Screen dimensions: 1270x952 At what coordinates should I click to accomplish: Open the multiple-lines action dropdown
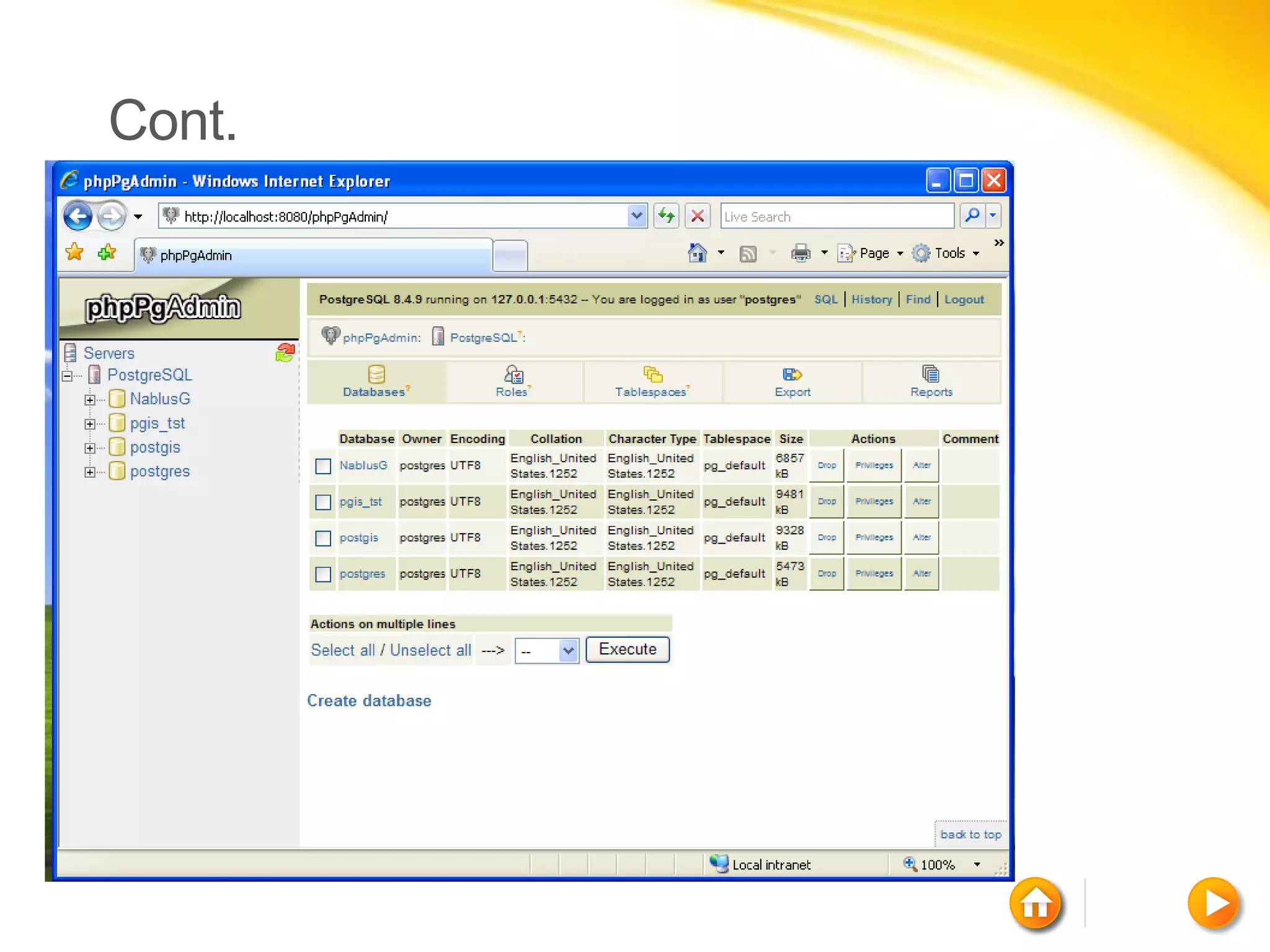click(547, 651)
